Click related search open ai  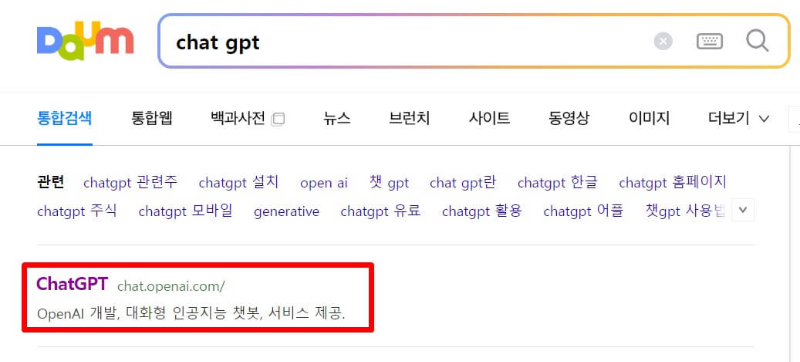coord(324,183)
